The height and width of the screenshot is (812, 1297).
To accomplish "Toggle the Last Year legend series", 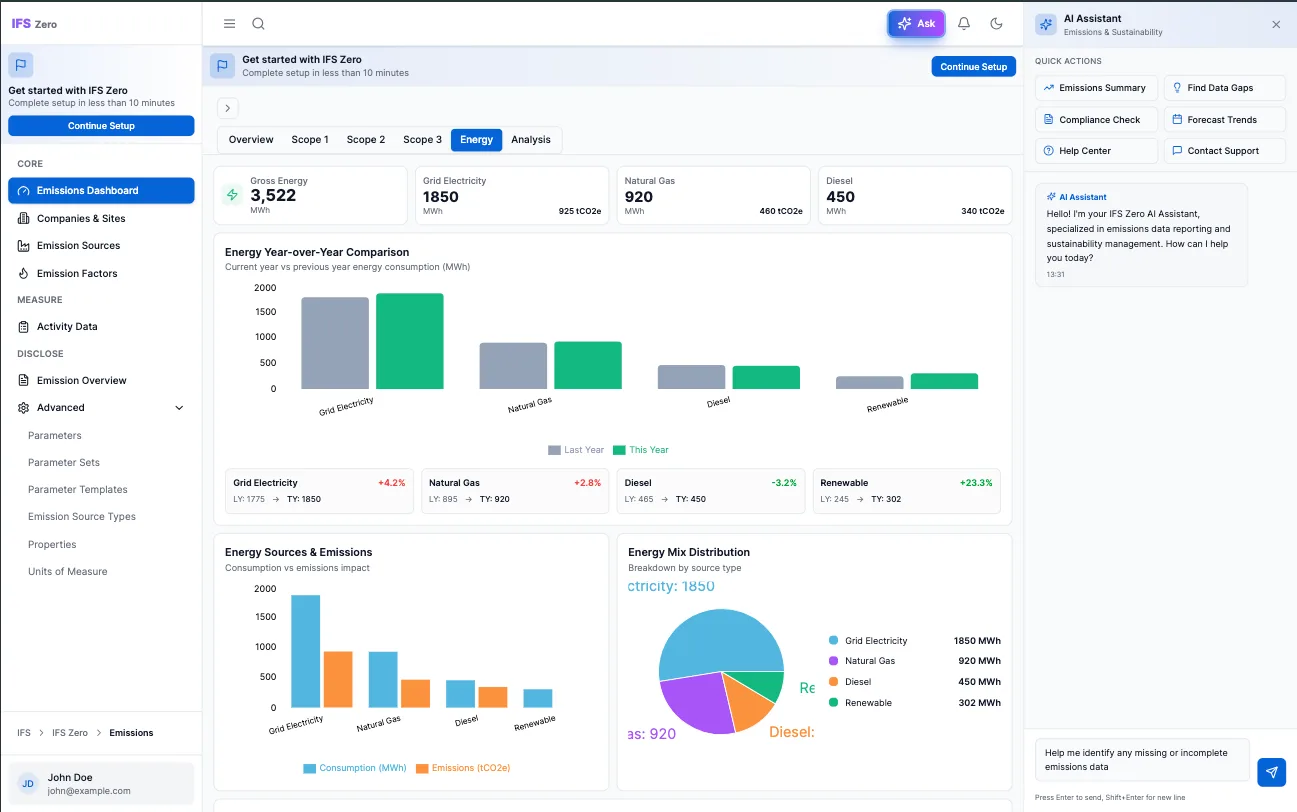I will (x=576, y=450).
